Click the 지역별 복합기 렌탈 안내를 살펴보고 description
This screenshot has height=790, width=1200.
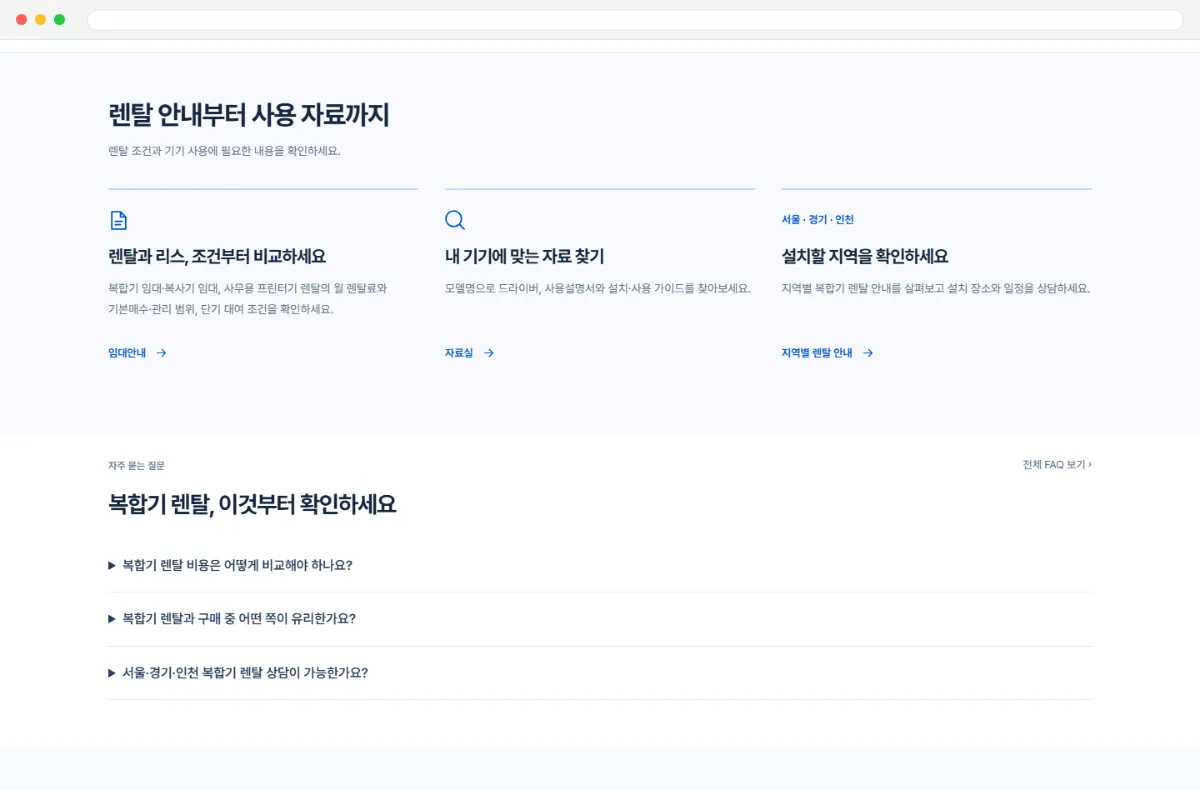[x=936, y=288]
